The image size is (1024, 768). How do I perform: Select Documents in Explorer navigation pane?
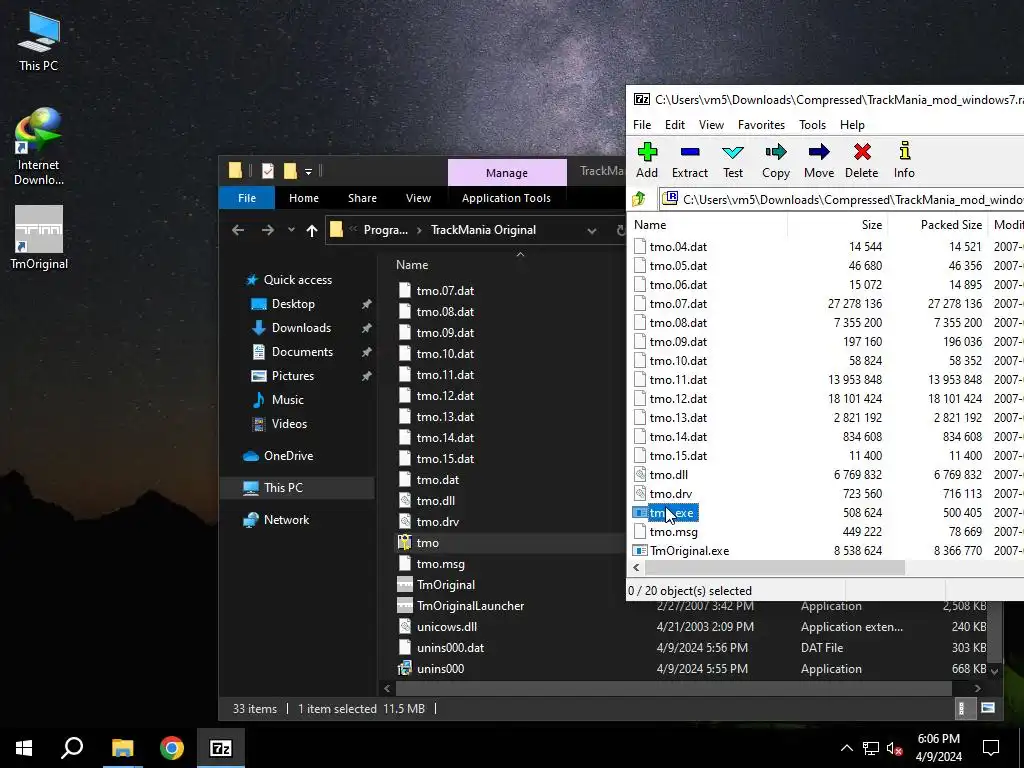point(302,351)
